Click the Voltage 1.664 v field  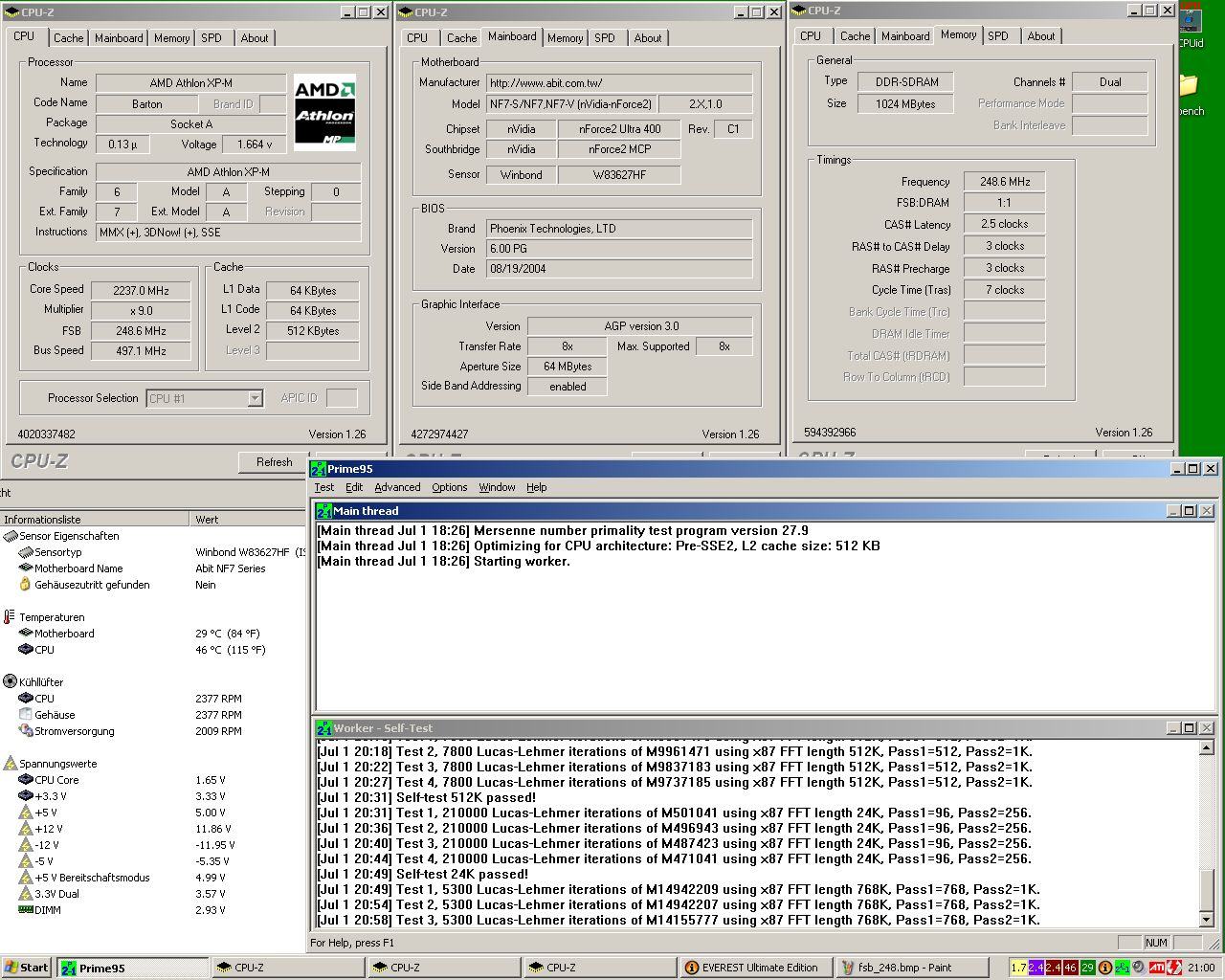(254, 145)
